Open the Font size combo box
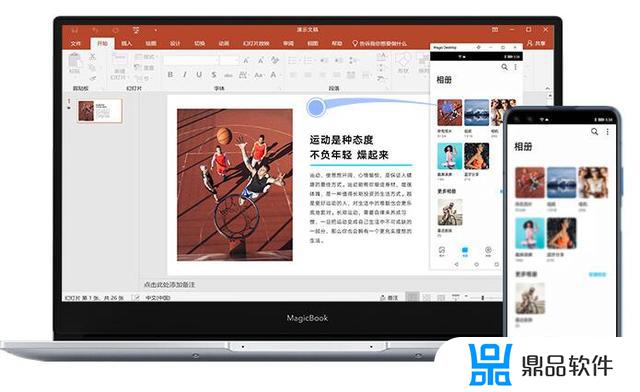The image size is (640, 392). pyautogui.click(x=229, y=60)
